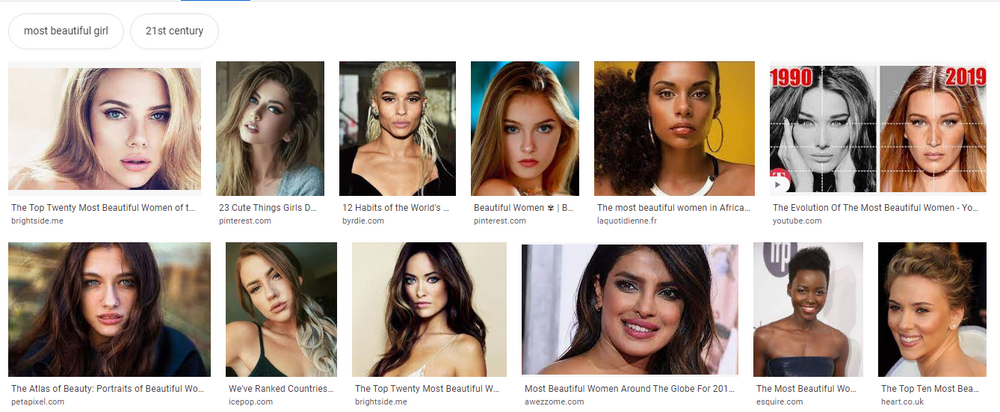1000x412 pixels.
Task: Open the petapixel.com Atlas of Beauty image
Action: (109, 309)
